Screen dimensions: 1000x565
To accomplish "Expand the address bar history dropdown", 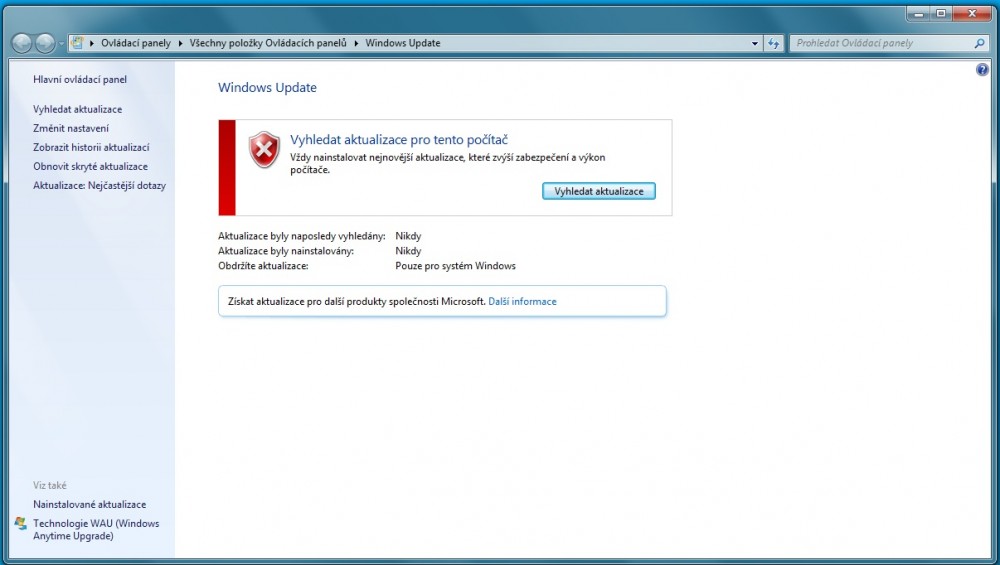I will point(755,44).
